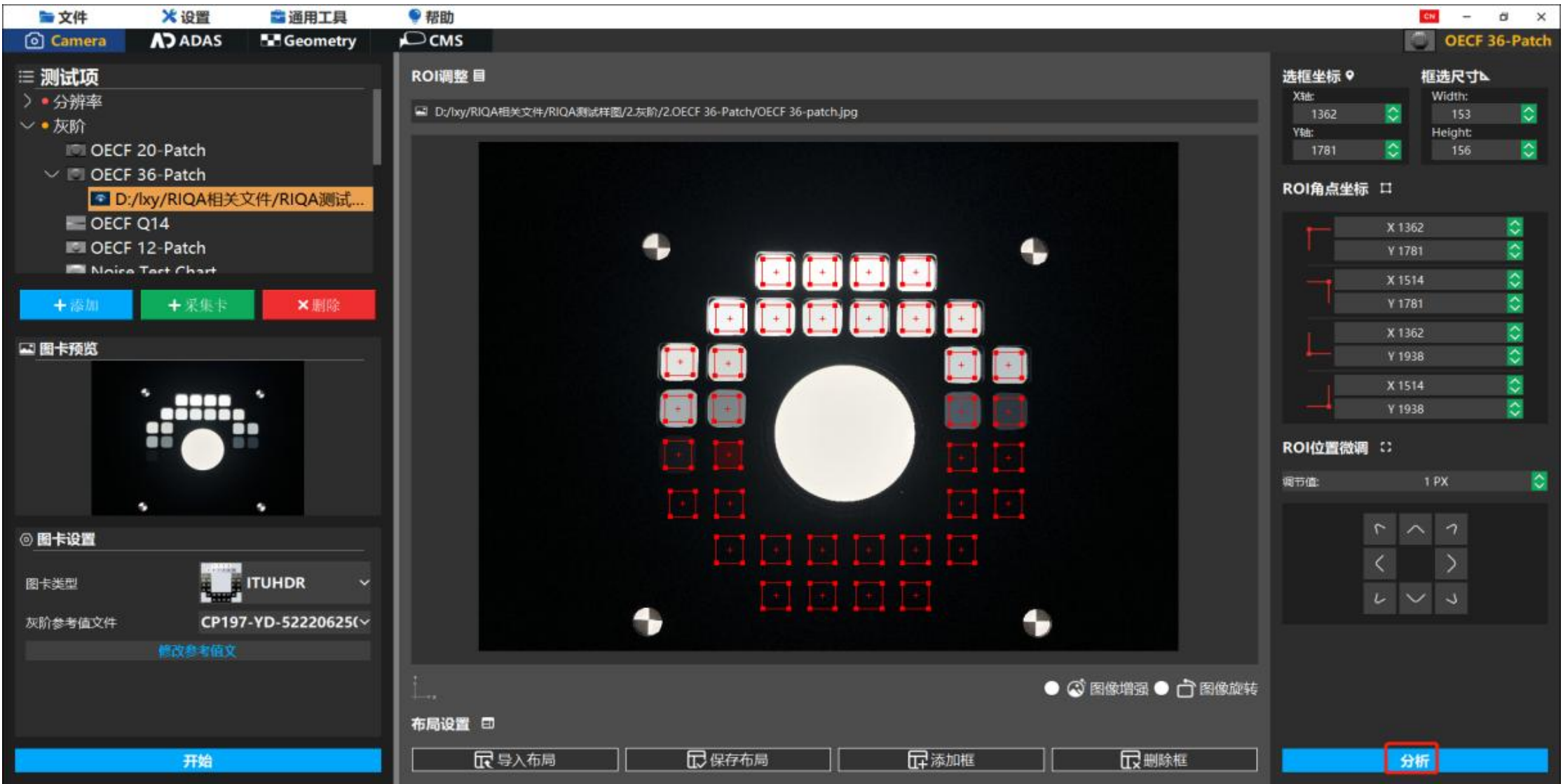Viewport: 1563px width, 784px height.
Task: Toggle the 图像增强 radio button
Action: click(1051, 688)
